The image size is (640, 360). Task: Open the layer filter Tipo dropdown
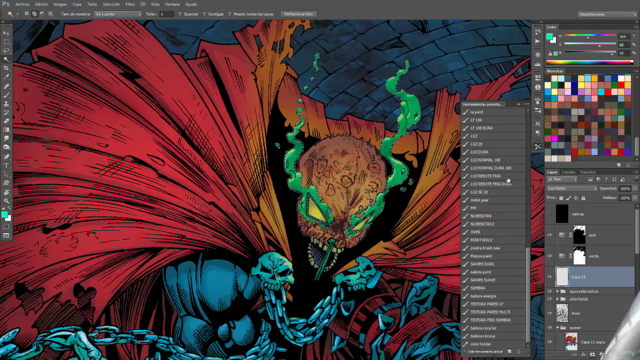pos(562,179)
